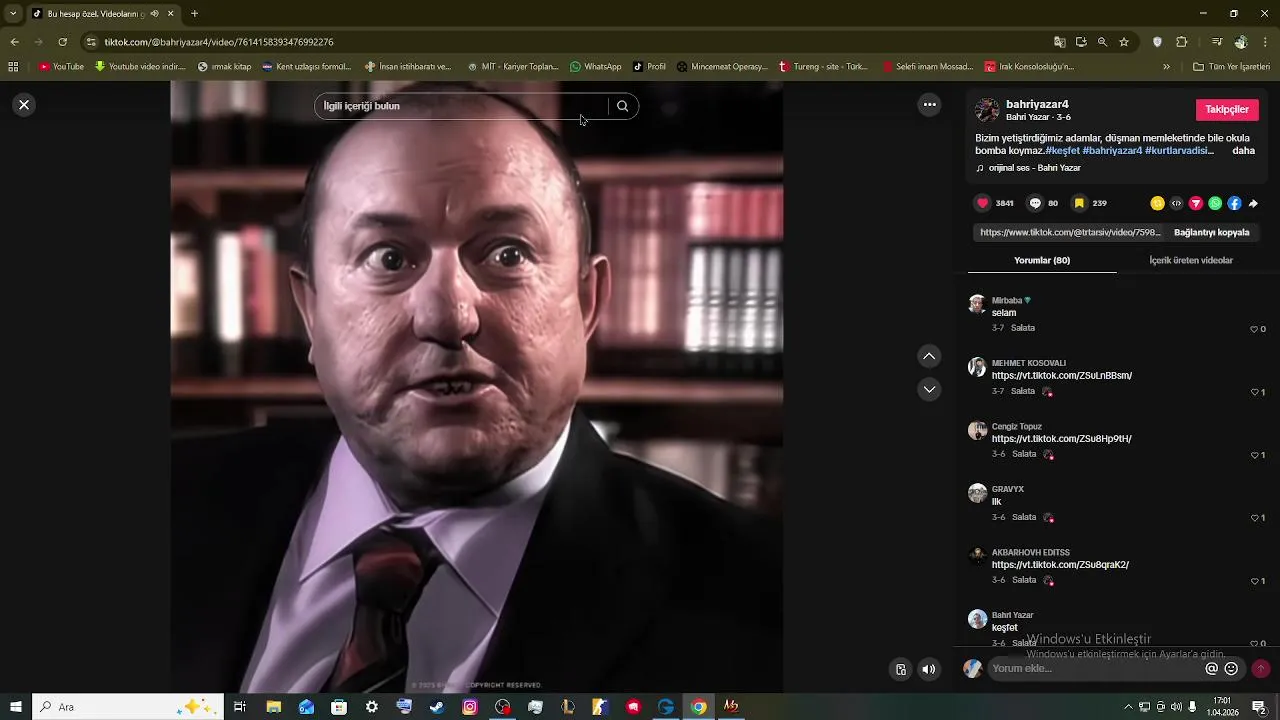Share the video to Facebook
This screenshot has width=1280, height=720.
pyautogui.click(x=1234, y=203)
